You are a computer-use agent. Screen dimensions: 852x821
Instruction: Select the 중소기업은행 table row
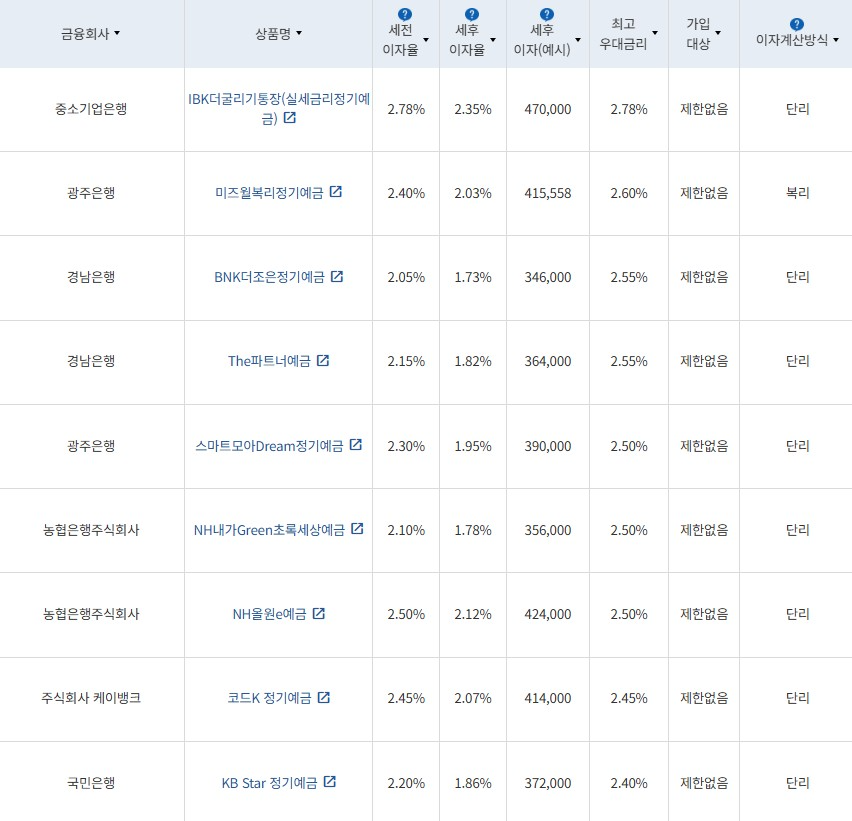[91, 110]
